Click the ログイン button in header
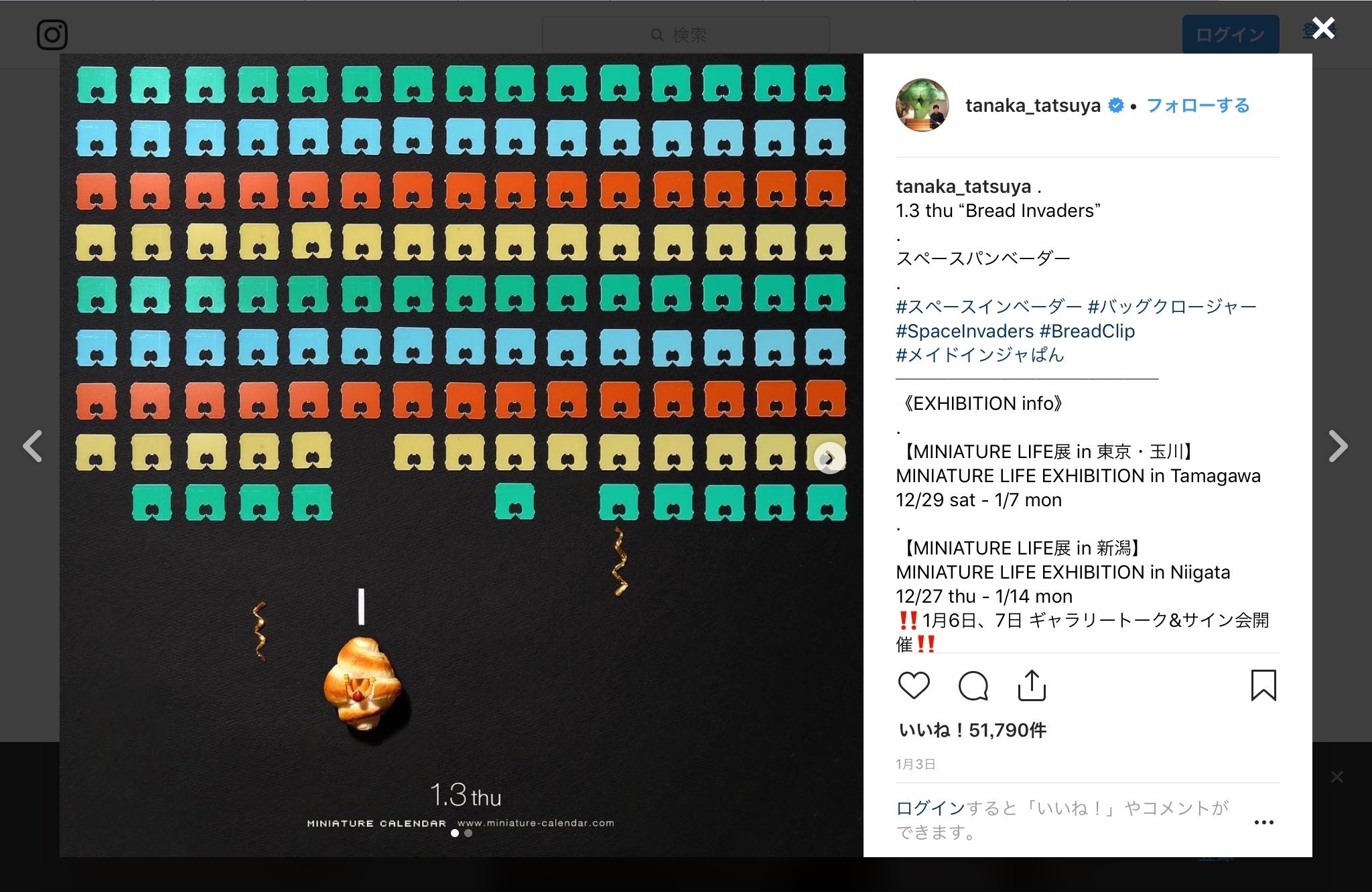 coord(1231,35)
